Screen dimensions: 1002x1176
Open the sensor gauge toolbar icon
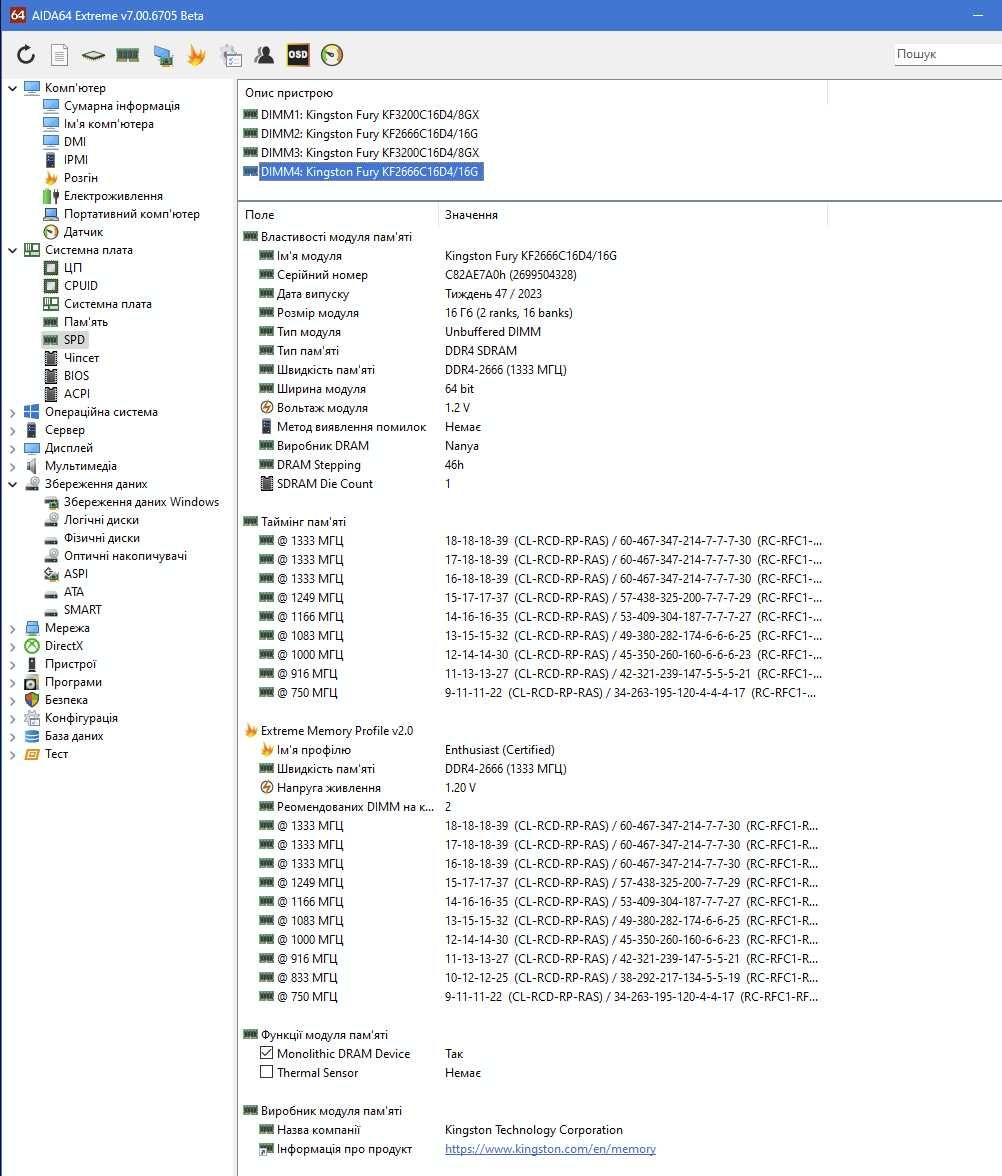(332, 55)
